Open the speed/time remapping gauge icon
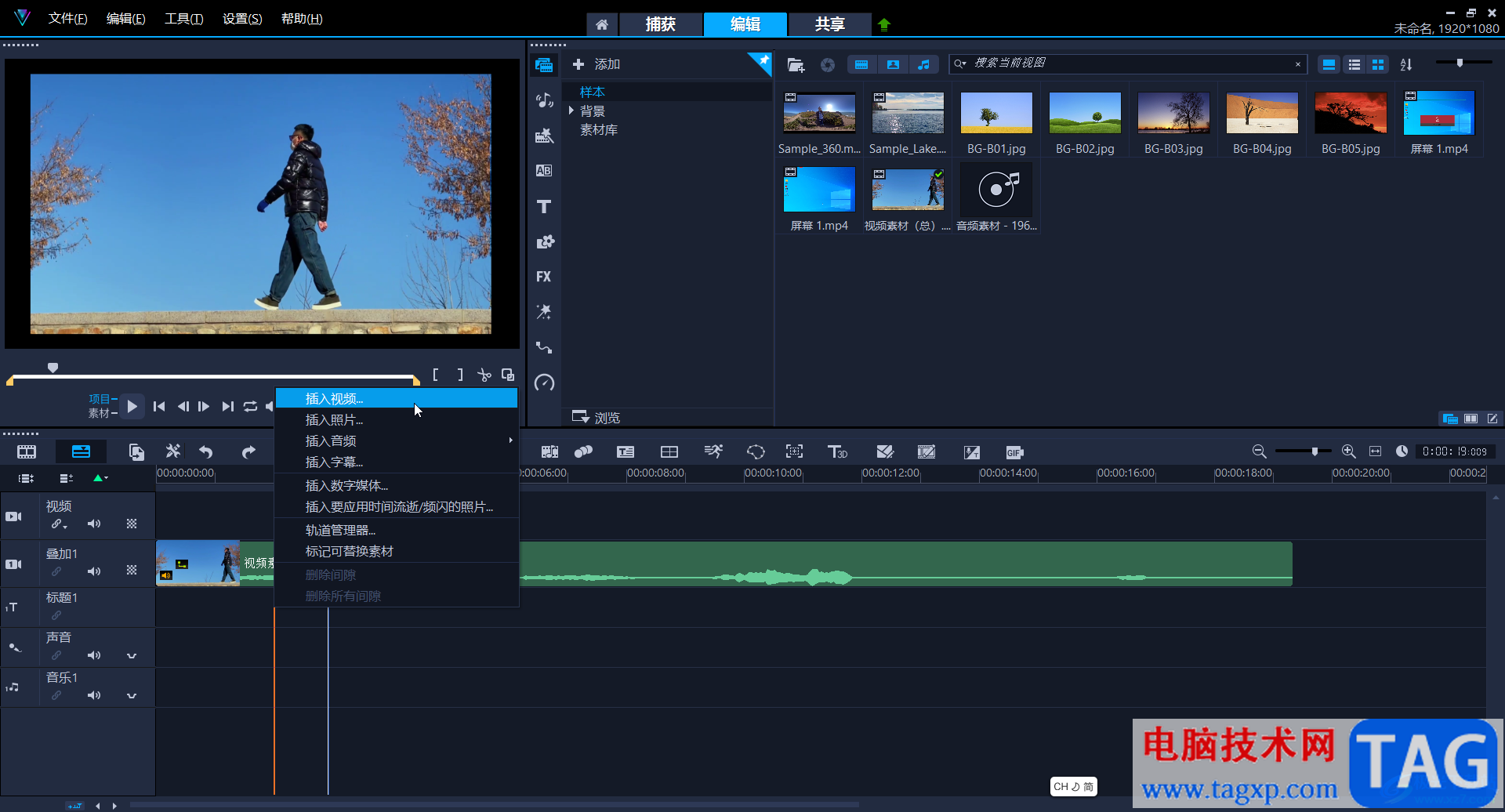This screenshot has height=812, width=1505. click(x=544, y=382)
